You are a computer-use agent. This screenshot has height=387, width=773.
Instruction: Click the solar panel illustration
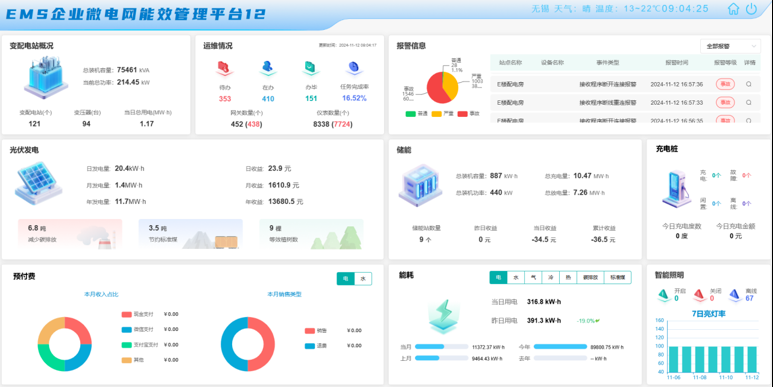click(x=38, y=182)
